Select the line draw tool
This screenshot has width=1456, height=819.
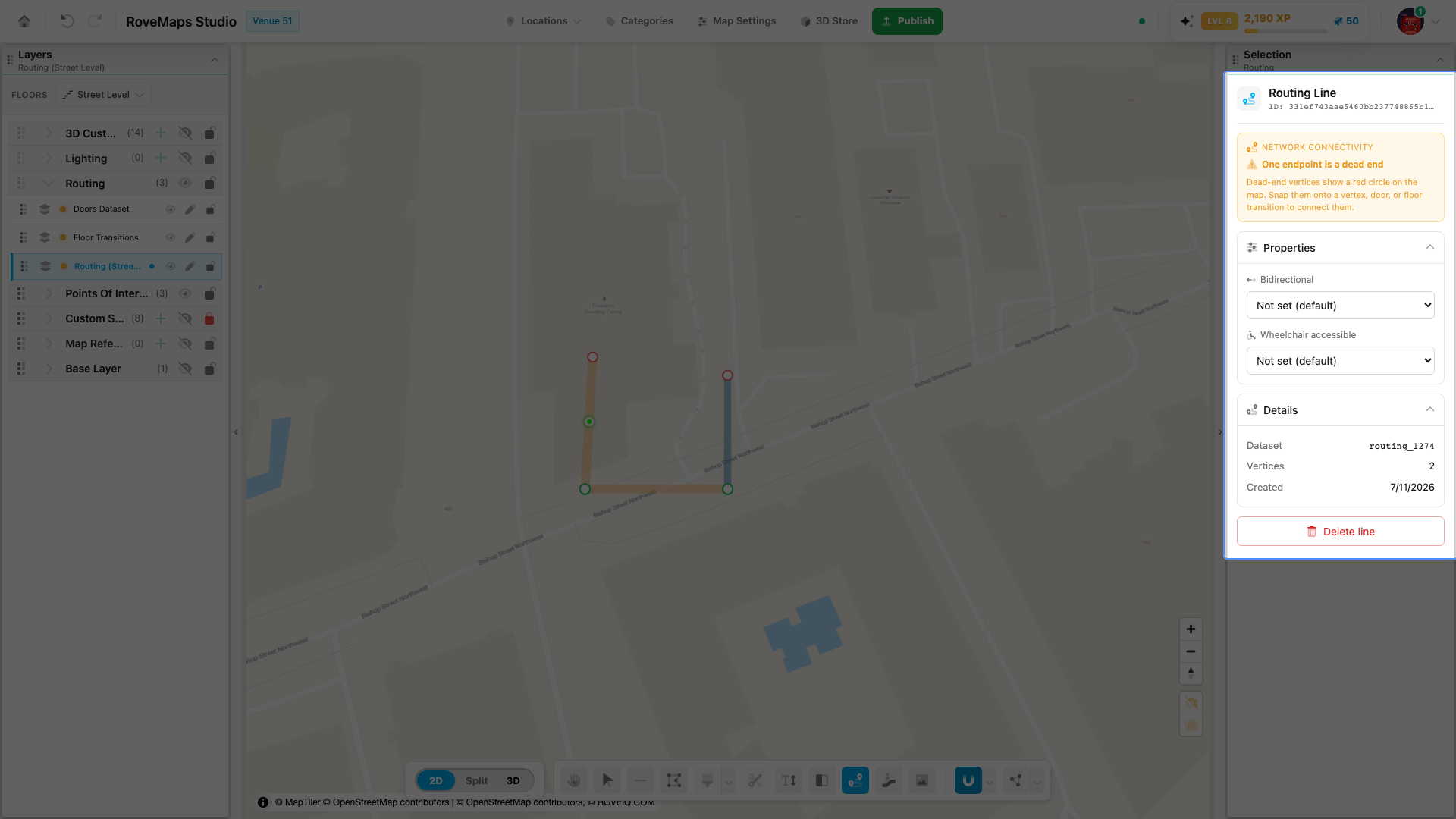[x=641, y=780]
